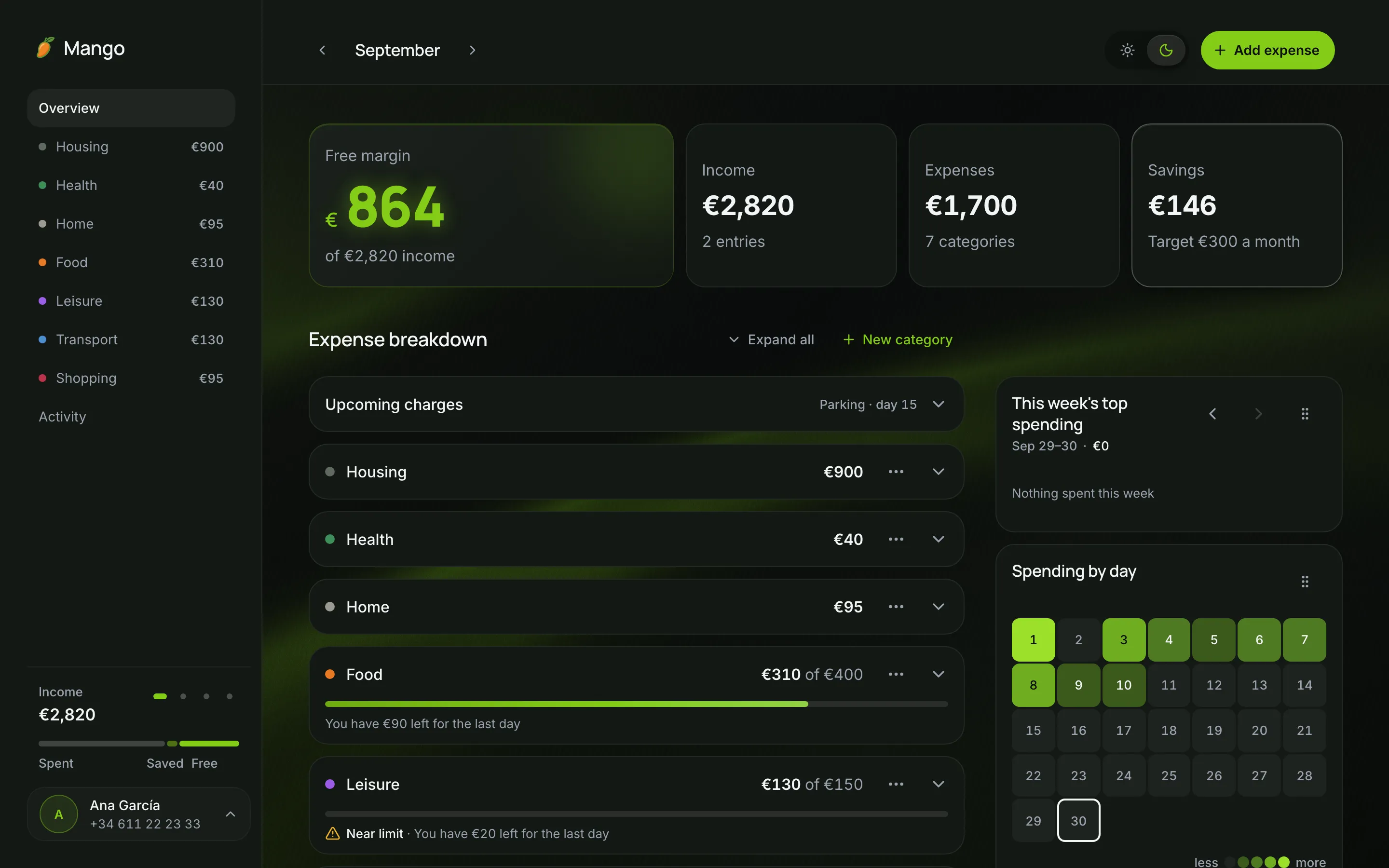Click the Near limit warning icon
The width and height of the screenshot is (1389, 868).
point(333,834)
